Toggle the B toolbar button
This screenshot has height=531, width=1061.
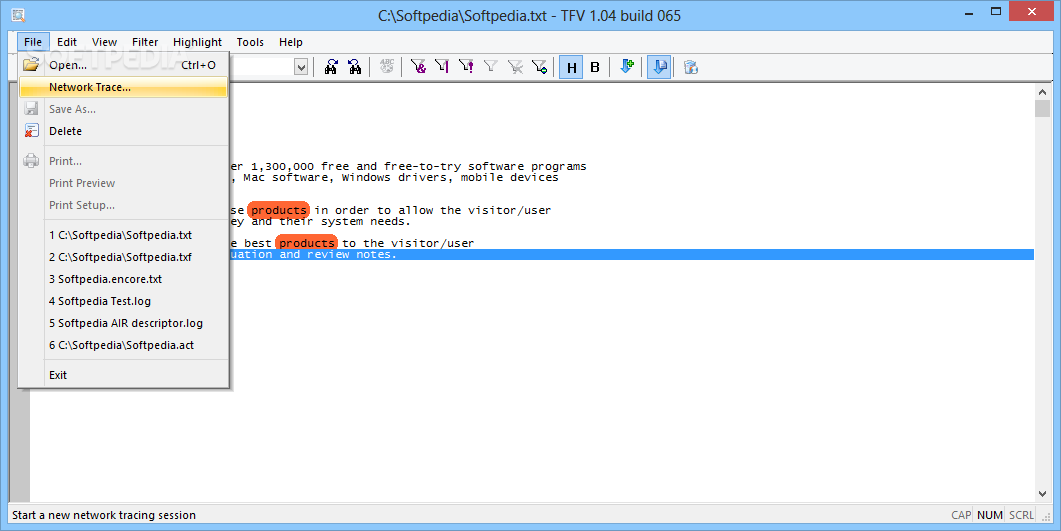pos(595,67)
